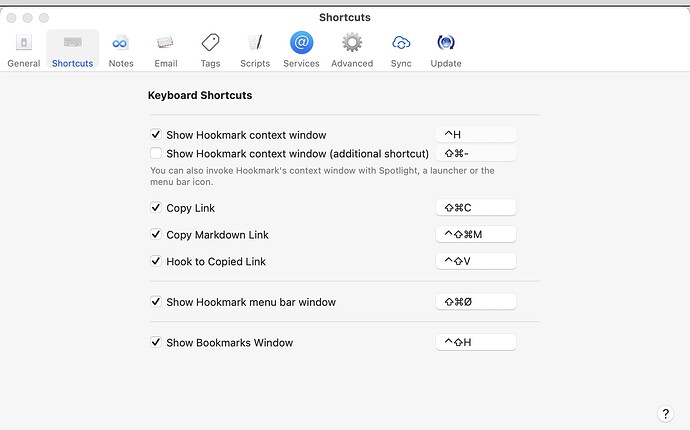Open the Tags preferences pane
The width and height of the screenshot is (690, 430).
coord(210,50)
